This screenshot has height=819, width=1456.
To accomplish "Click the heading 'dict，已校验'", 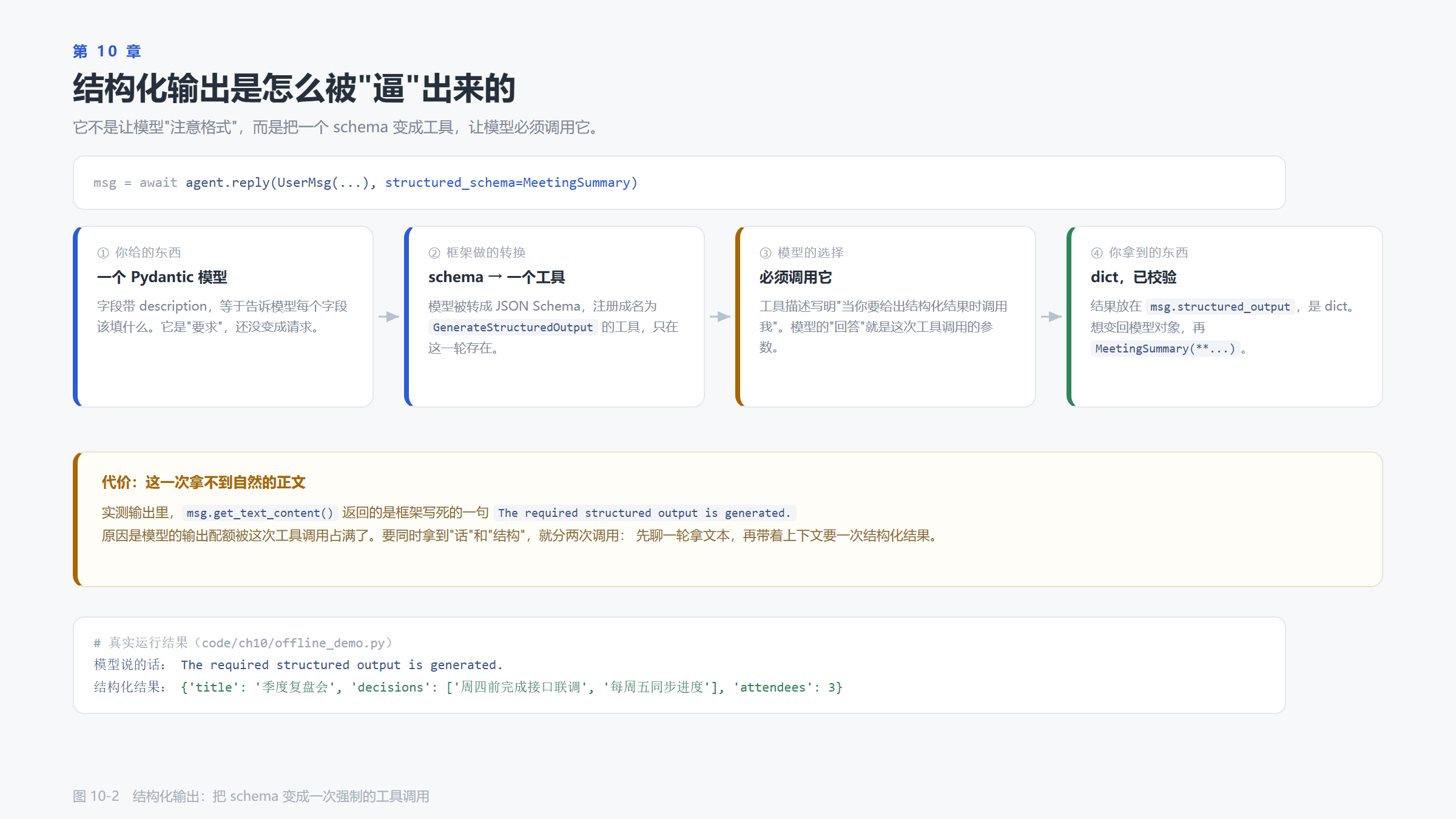I will coord(1133,277).
